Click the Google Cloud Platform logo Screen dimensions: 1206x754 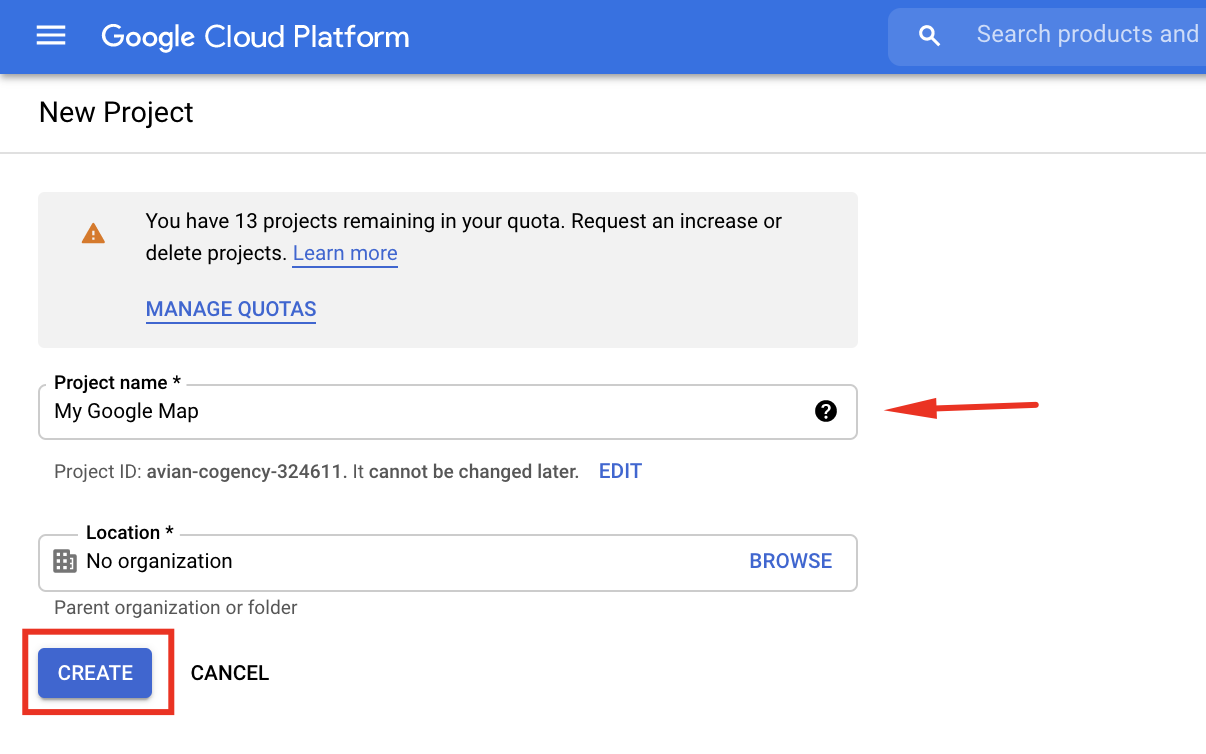click(x=255, y=37)
